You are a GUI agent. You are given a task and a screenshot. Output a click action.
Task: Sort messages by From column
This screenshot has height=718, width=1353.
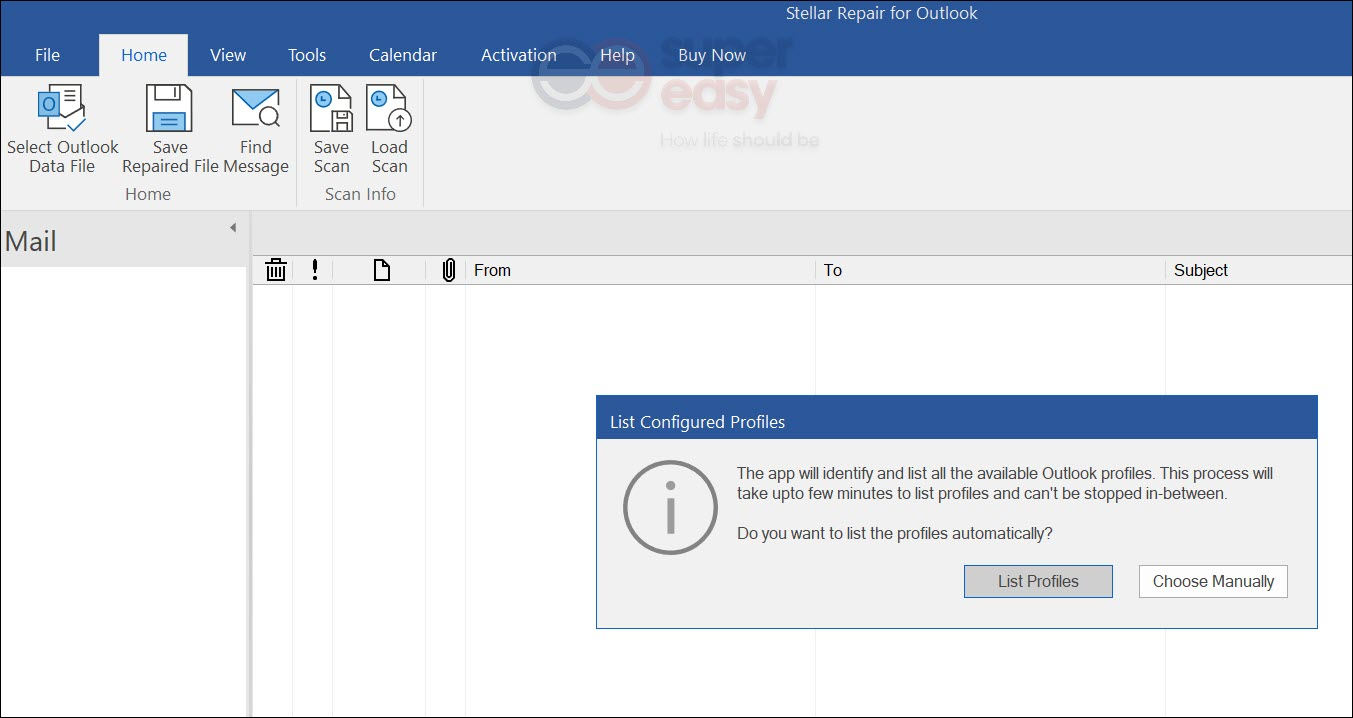pos(640,270)
